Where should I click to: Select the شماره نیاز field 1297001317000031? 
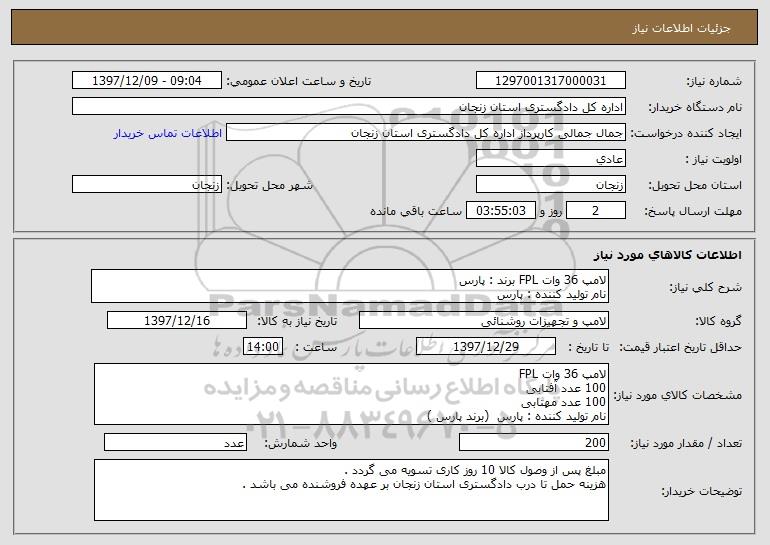coord(550,81)
